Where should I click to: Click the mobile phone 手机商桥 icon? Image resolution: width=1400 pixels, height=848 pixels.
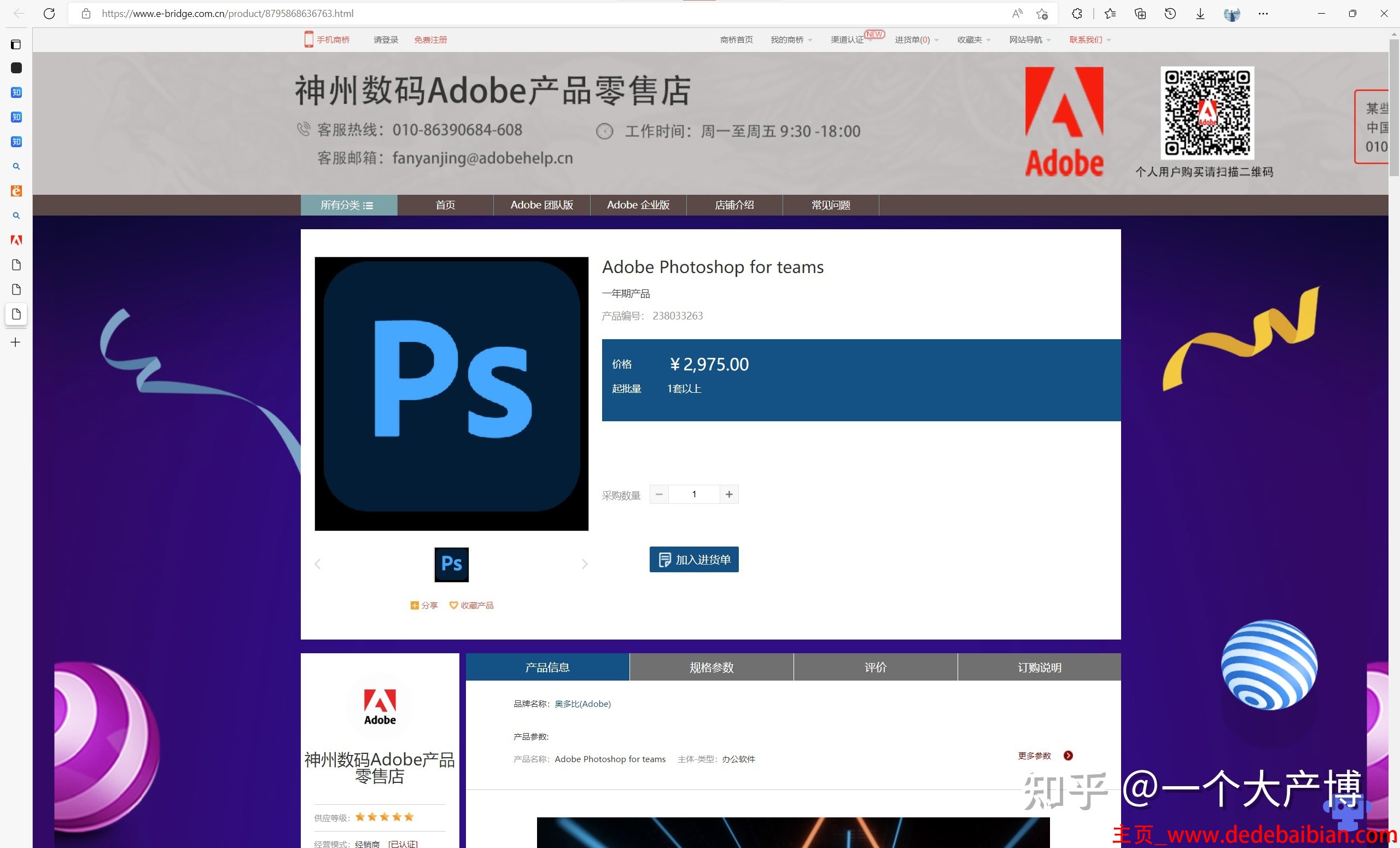click(x=308, y=39)
